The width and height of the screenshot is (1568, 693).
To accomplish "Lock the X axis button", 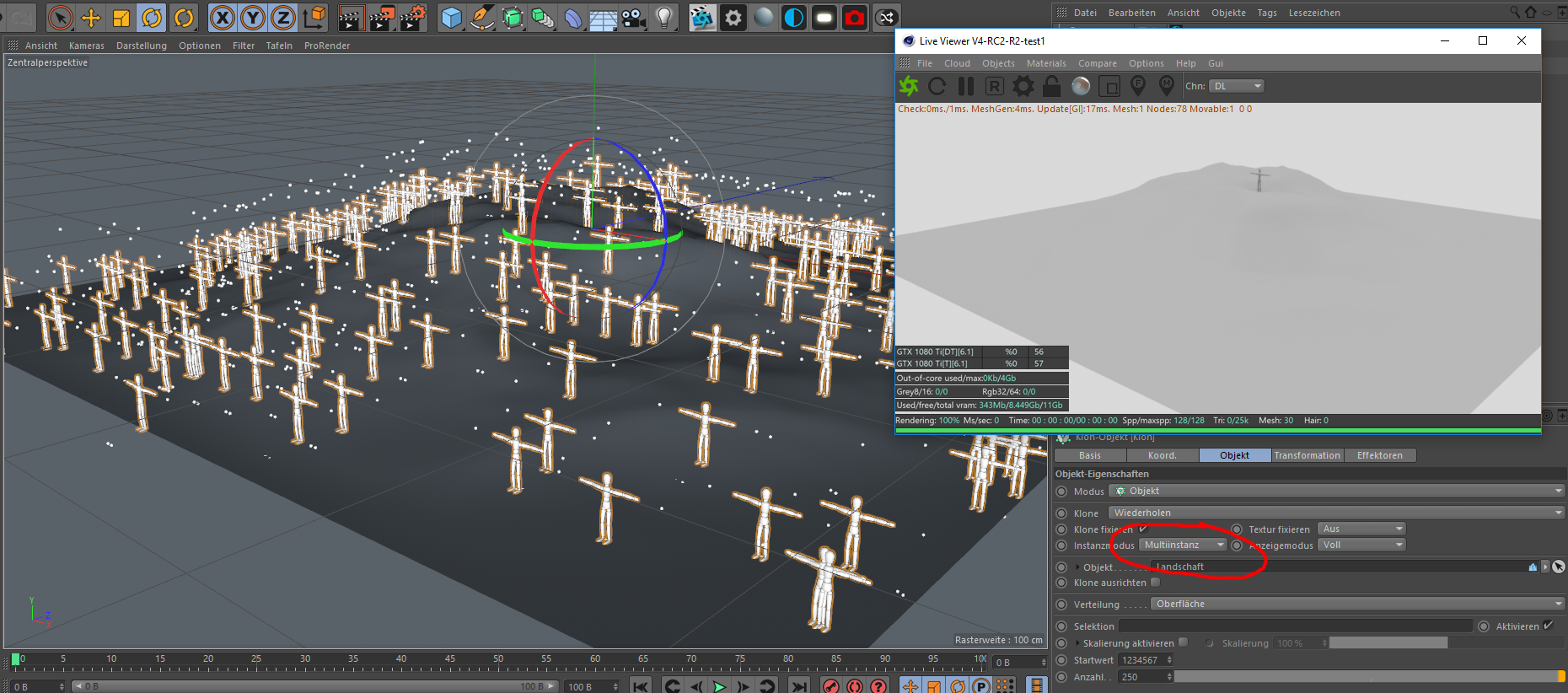I will [x=222, y=17].
